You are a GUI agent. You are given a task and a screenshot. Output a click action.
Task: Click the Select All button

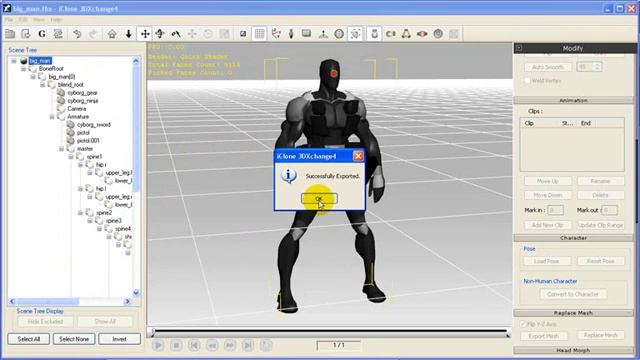coord(29,339)
